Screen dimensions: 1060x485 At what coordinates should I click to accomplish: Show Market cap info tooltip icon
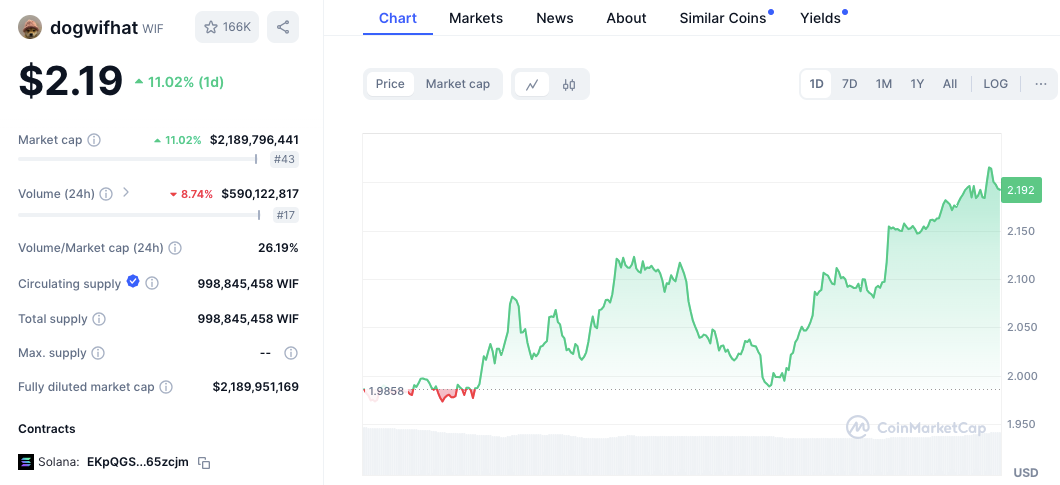point(94,140)
